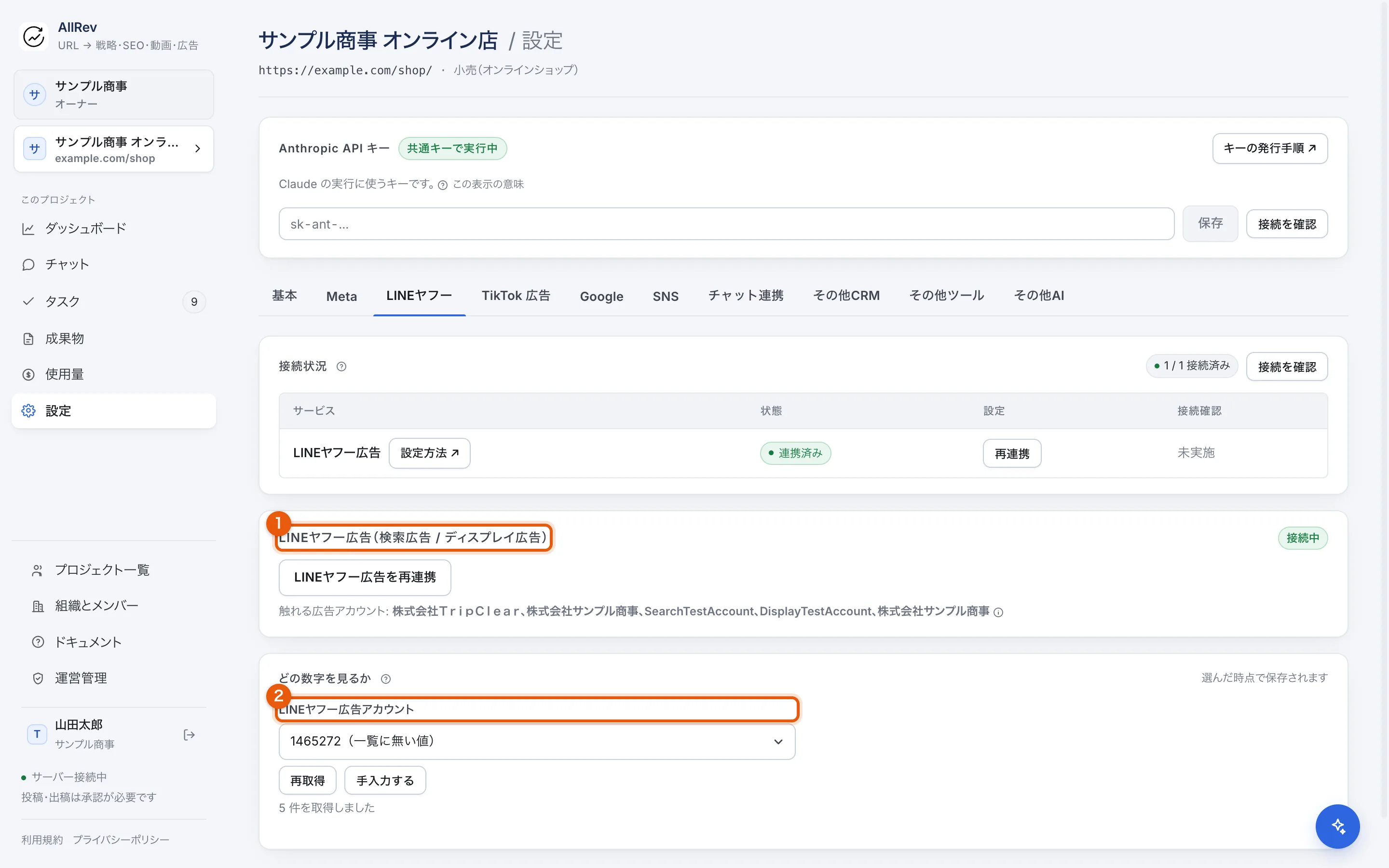Click the 手入力する button
The image size is (1389, 868).
tap(384, 781)
